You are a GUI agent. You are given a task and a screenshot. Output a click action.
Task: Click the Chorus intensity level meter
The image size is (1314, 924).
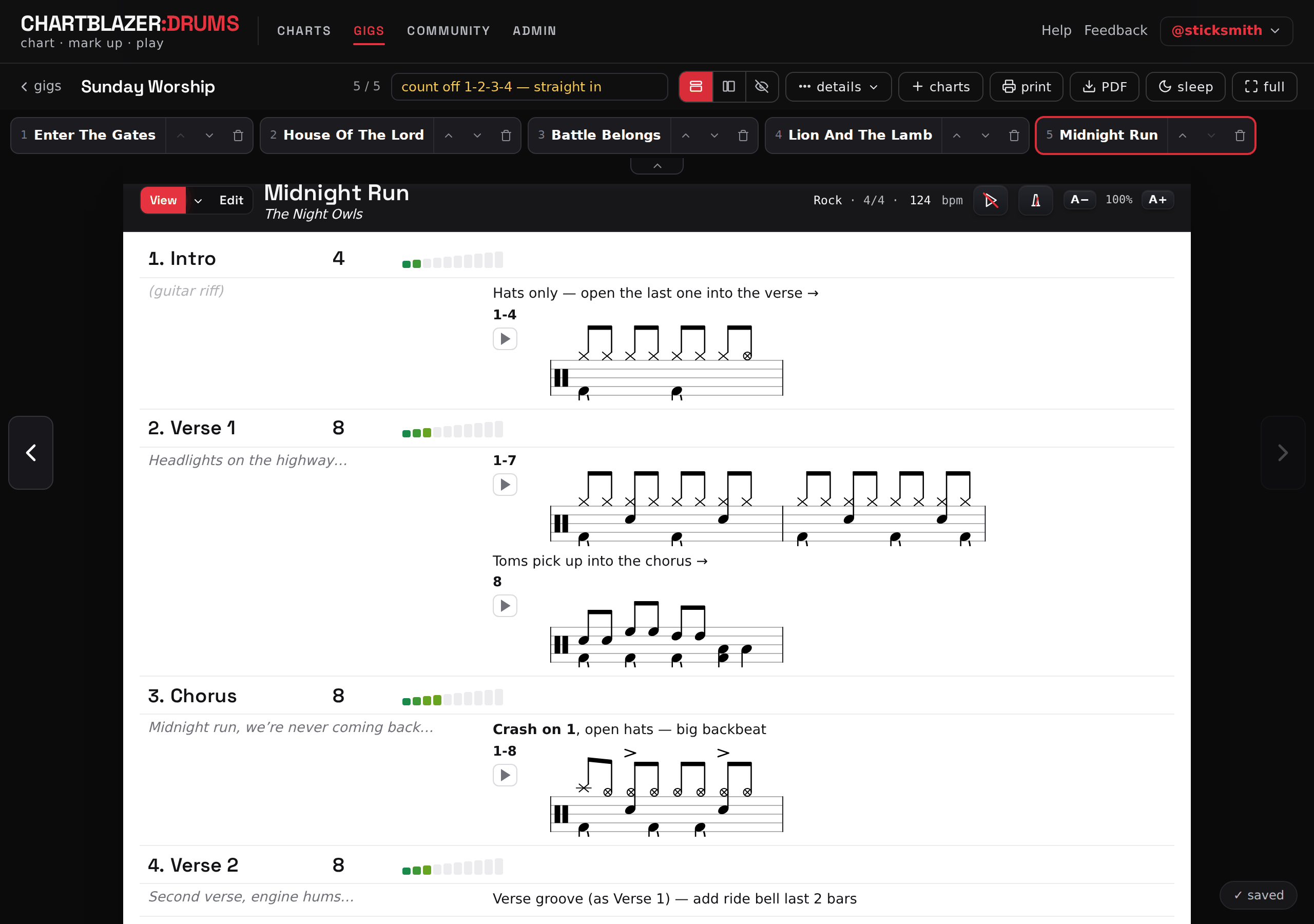tap(452, 697)
